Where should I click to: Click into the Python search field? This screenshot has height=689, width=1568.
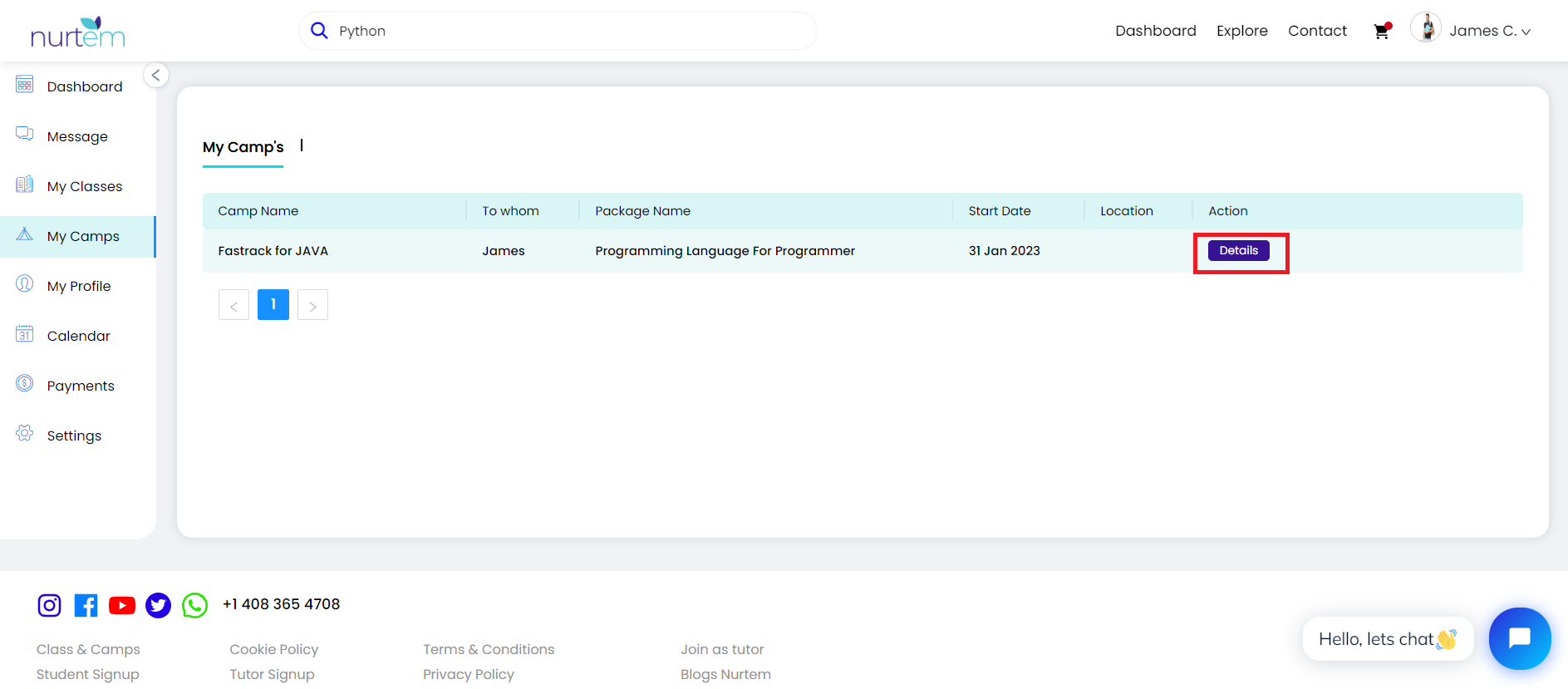(565, 31)
